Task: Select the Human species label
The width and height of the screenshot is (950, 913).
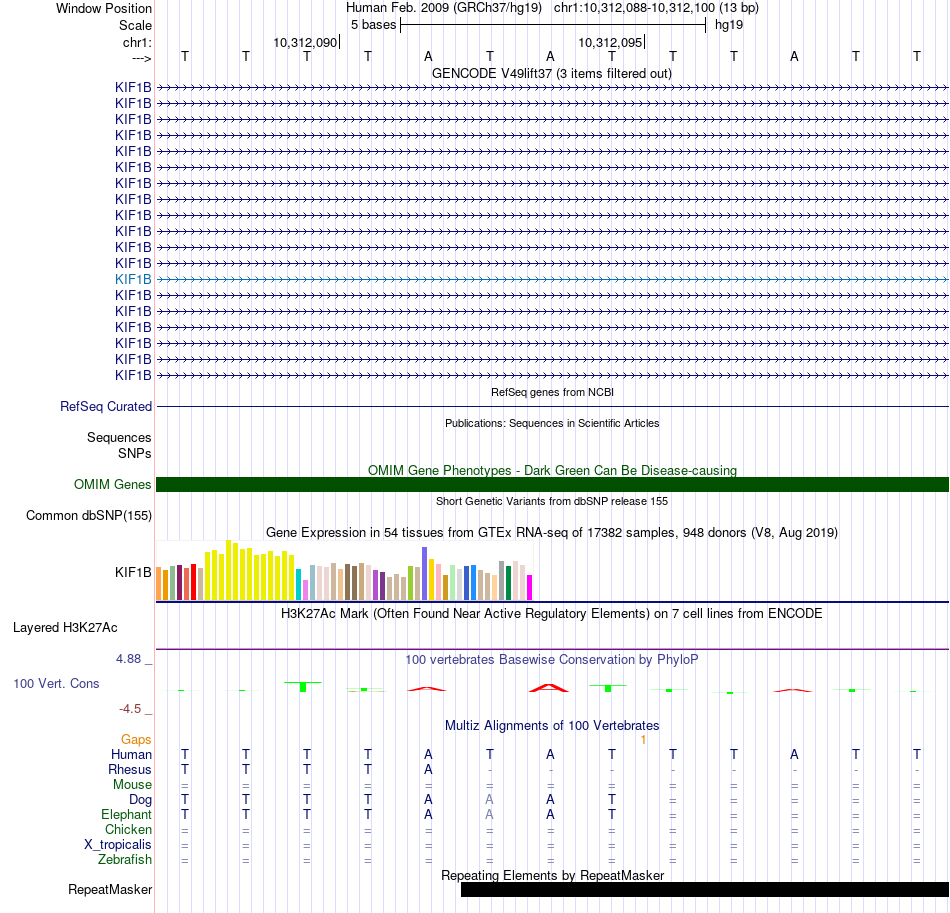Action: click(x=131, y=755)
